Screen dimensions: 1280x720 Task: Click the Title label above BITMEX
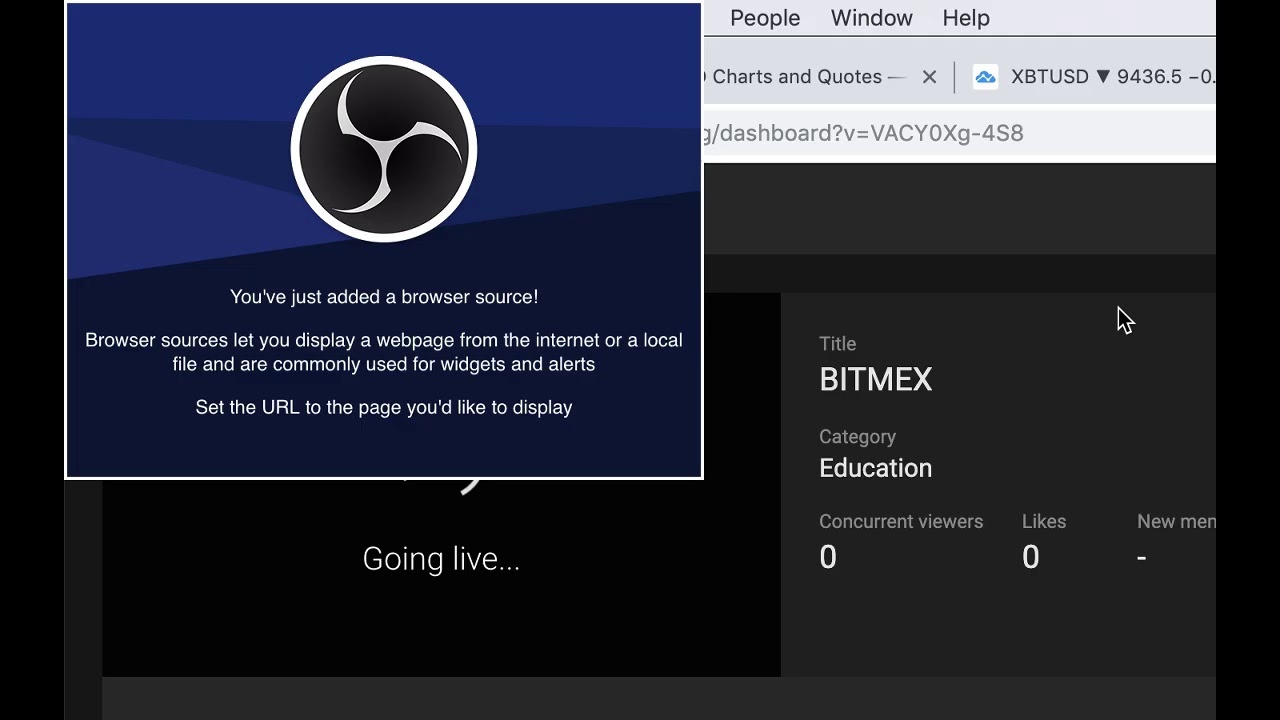click(838, 344)
